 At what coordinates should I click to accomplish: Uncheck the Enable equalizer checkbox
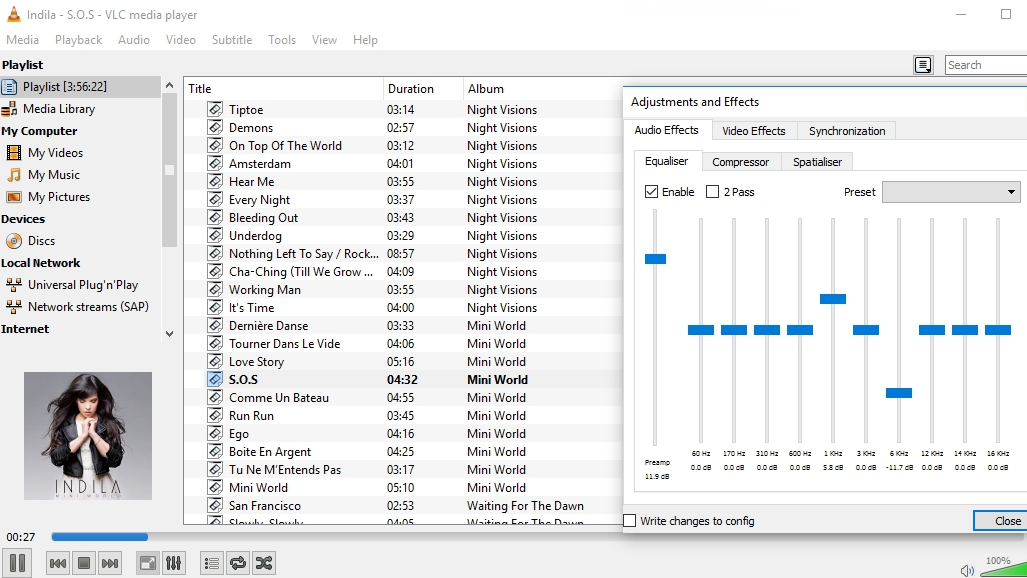click(651, 191)
